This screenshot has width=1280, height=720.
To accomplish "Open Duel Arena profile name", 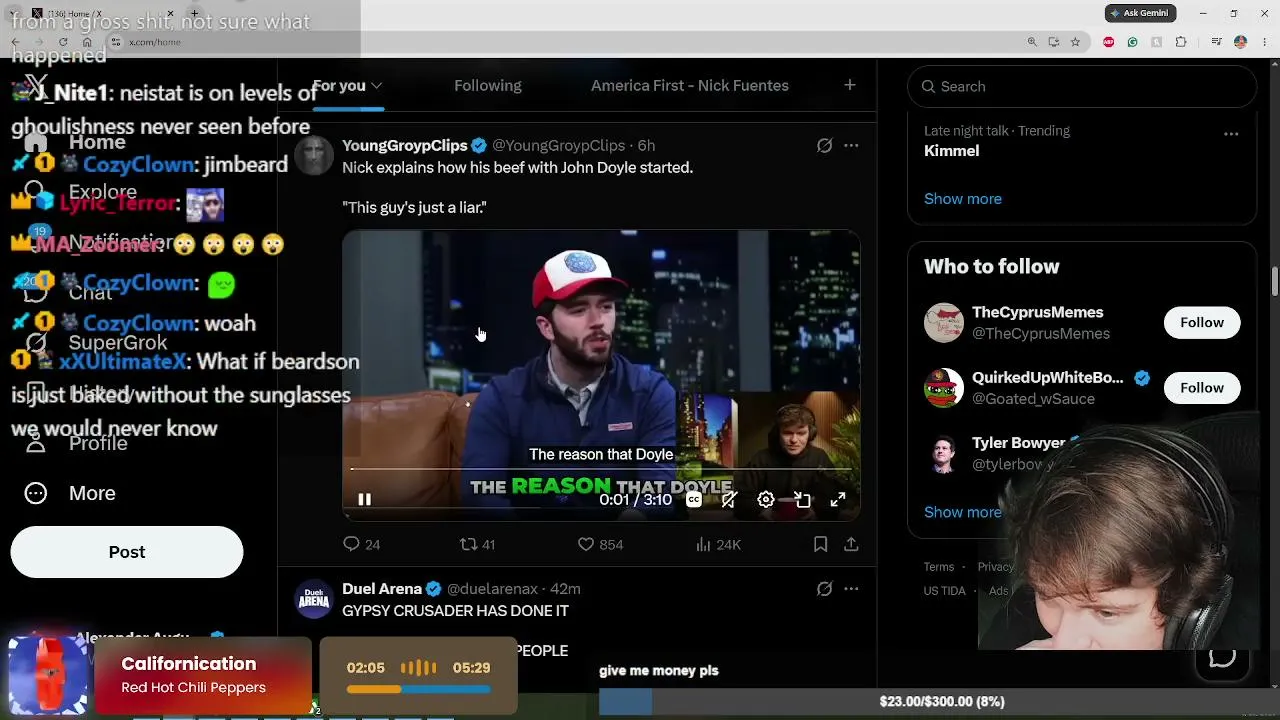I will pos(381,589).
